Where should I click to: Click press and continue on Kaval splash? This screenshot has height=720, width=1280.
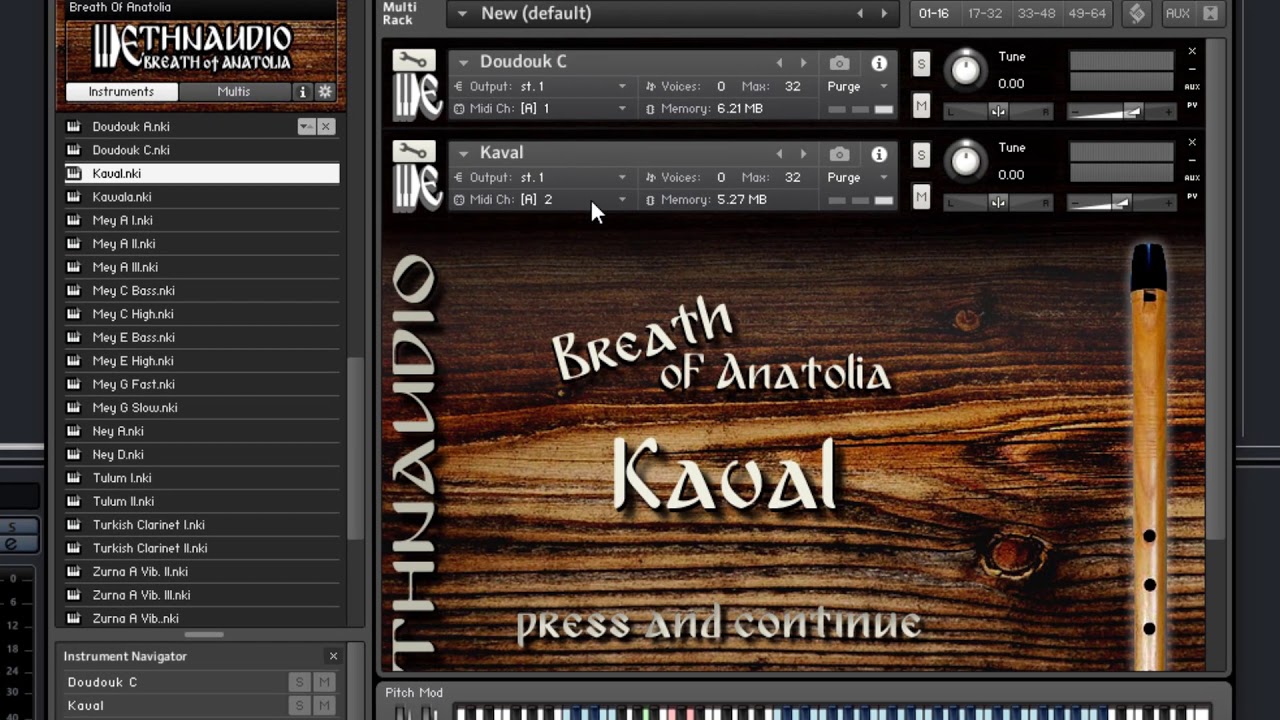718,625
